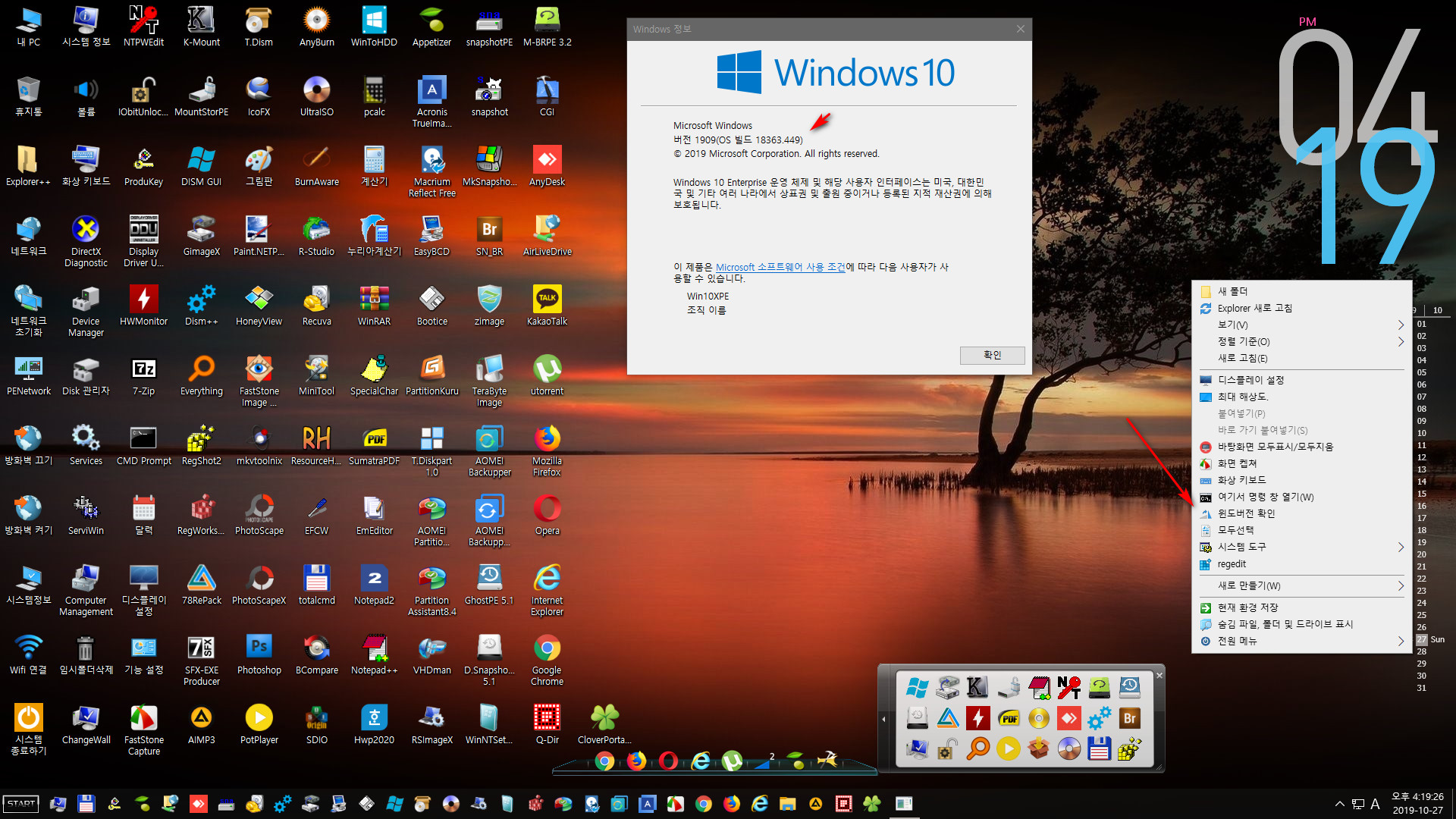Image resolution: width=1456 pixels, height=819 pixels.
Task: Click input language indicator A in tray
Action: click(1375, 804)
